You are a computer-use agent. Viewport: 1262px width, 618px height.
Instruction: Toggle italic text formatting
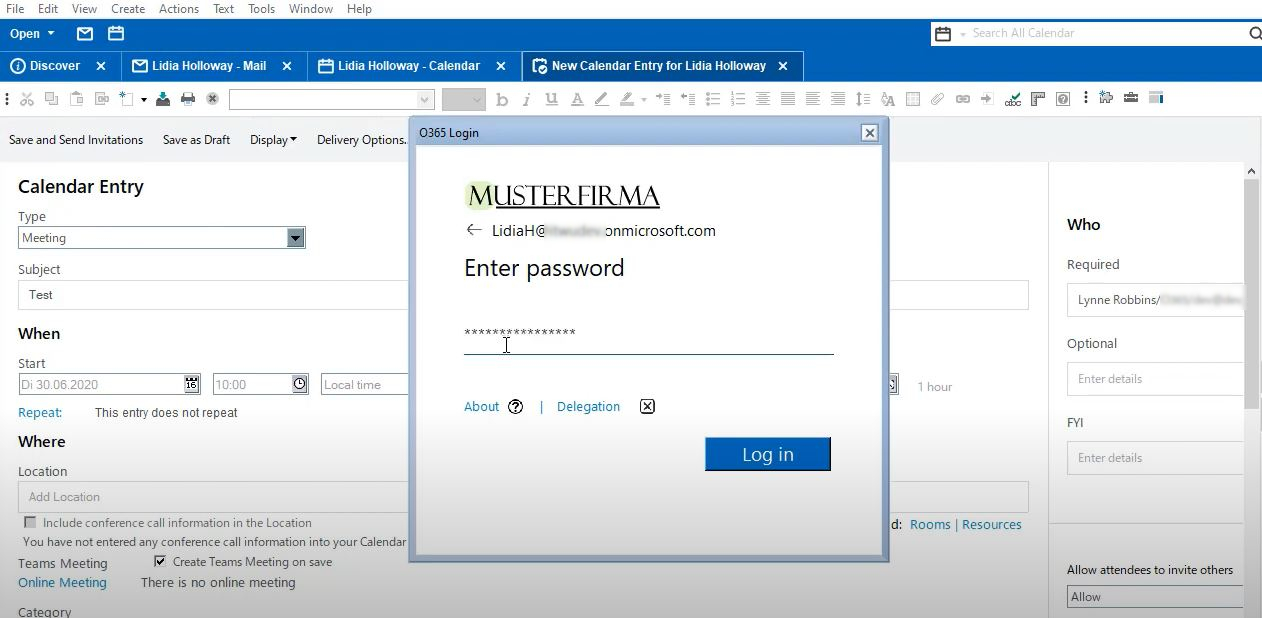[x=526, y=99]
